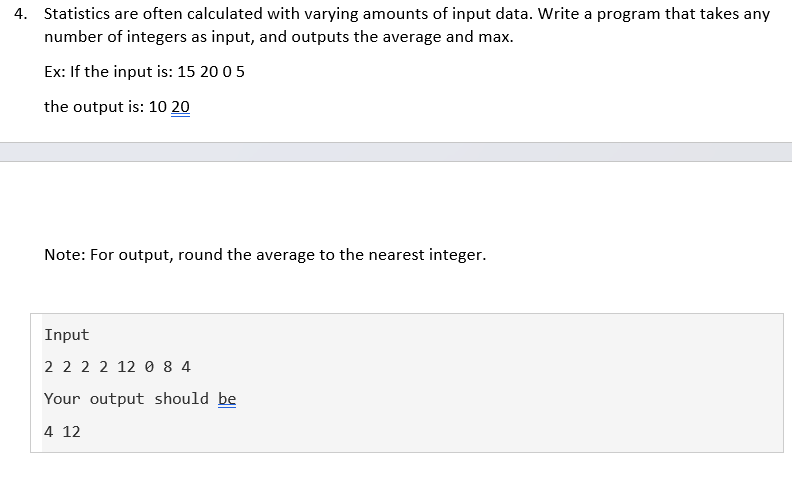Click the double-underlined "20" in the output line
The image size is (792, 497).
click(x=180, y=107)
